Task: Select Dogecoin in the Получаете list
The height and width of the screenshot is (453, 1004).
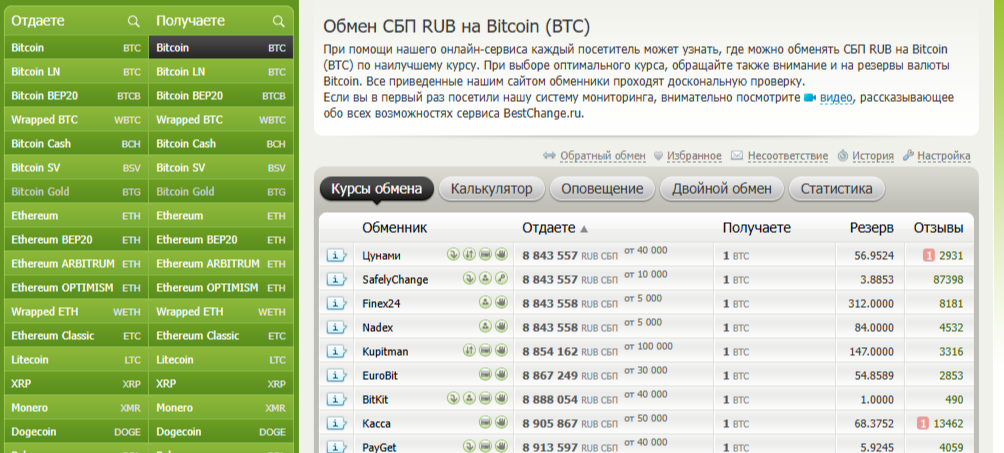Action: pos(221,432)
